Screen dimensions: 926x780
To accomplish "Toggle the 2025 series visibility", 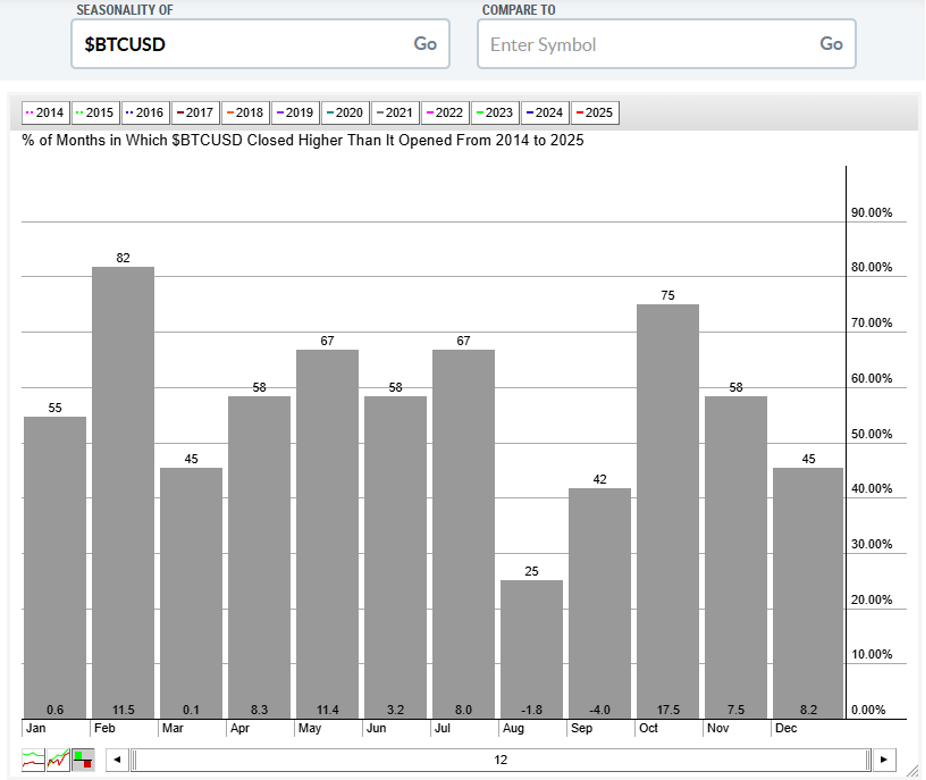I will coord(595,113).
